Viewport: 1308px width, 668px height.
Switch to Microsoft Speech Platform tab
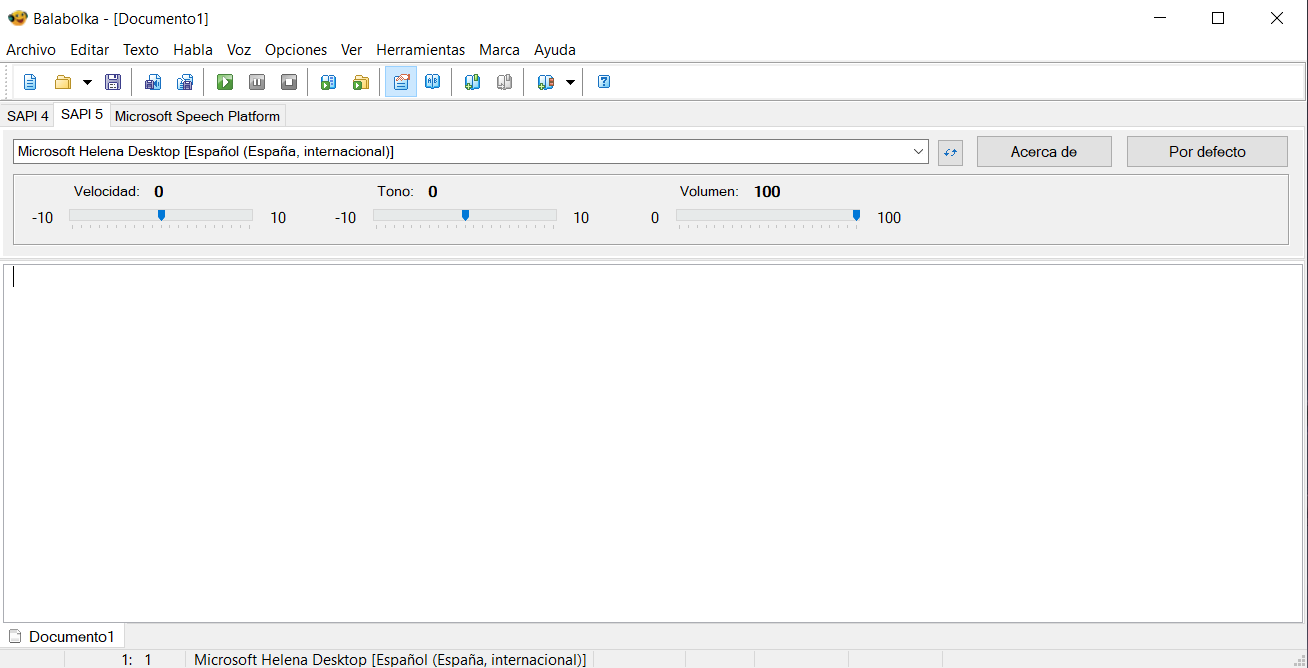tap(197, 116)
